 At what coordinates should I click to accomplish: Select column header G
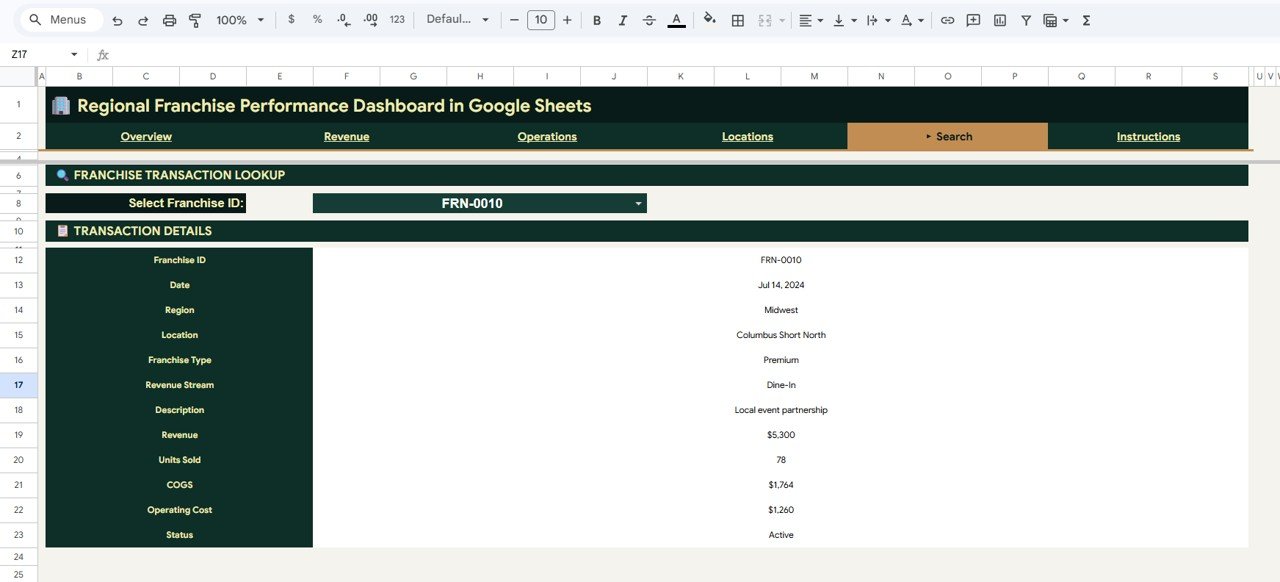coord(413,76)
